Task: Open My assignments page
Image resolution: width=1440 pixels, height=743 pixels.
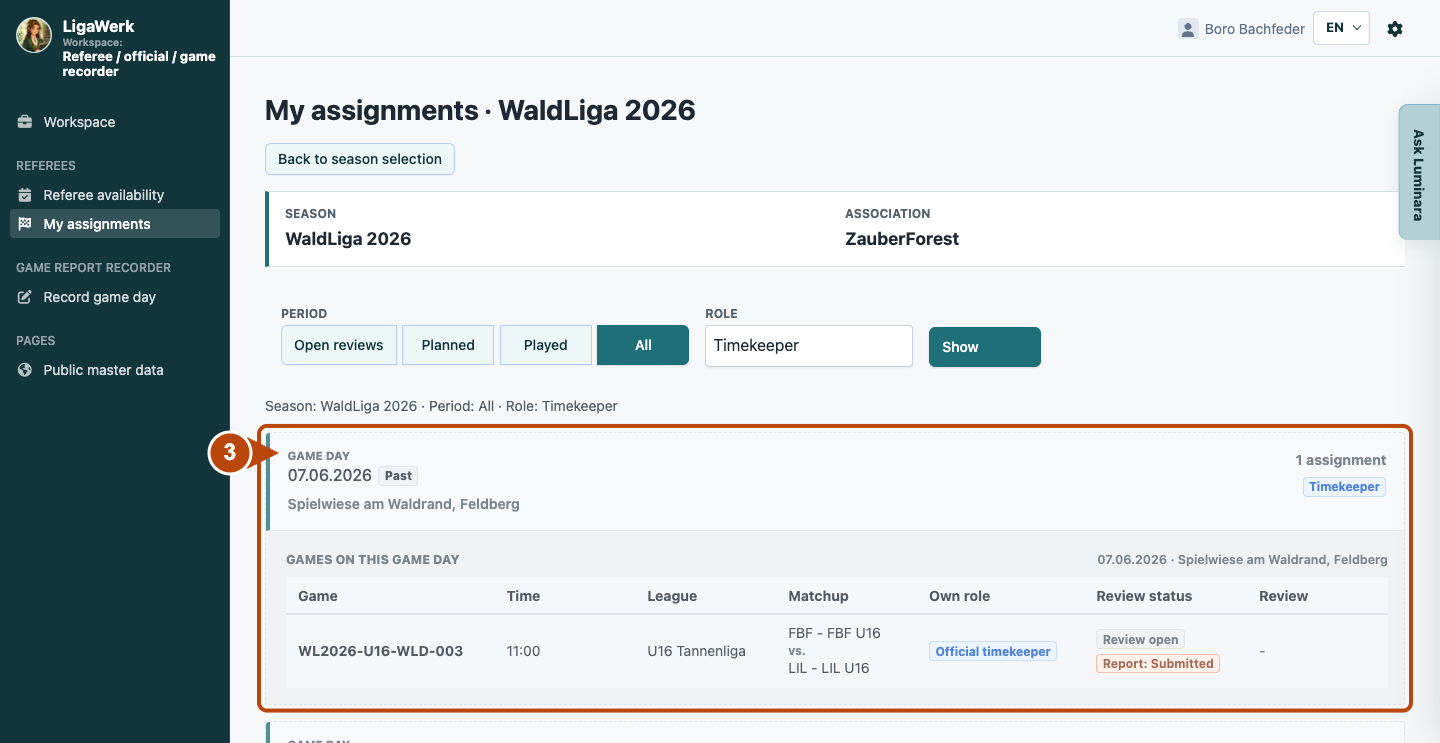Action: (x=115, y=224)
